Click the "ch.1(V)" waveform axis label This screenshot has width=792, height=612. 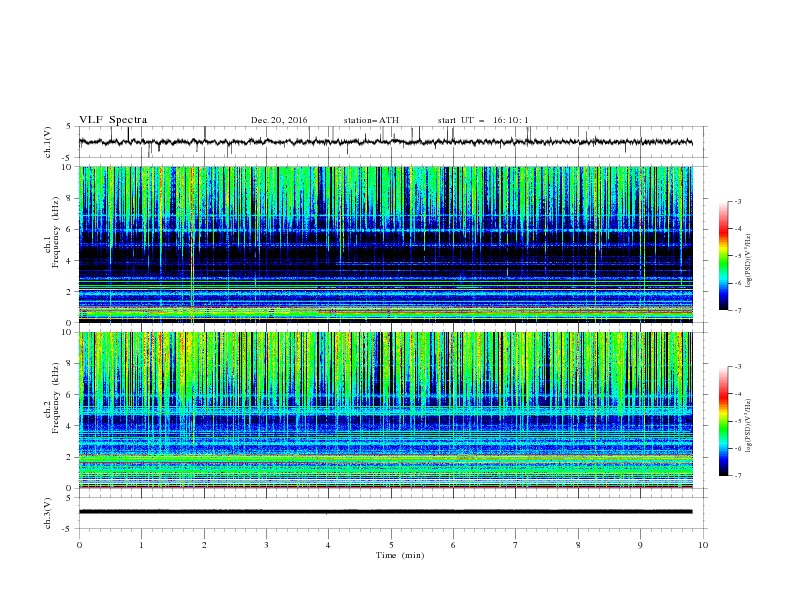click(48, 142)
